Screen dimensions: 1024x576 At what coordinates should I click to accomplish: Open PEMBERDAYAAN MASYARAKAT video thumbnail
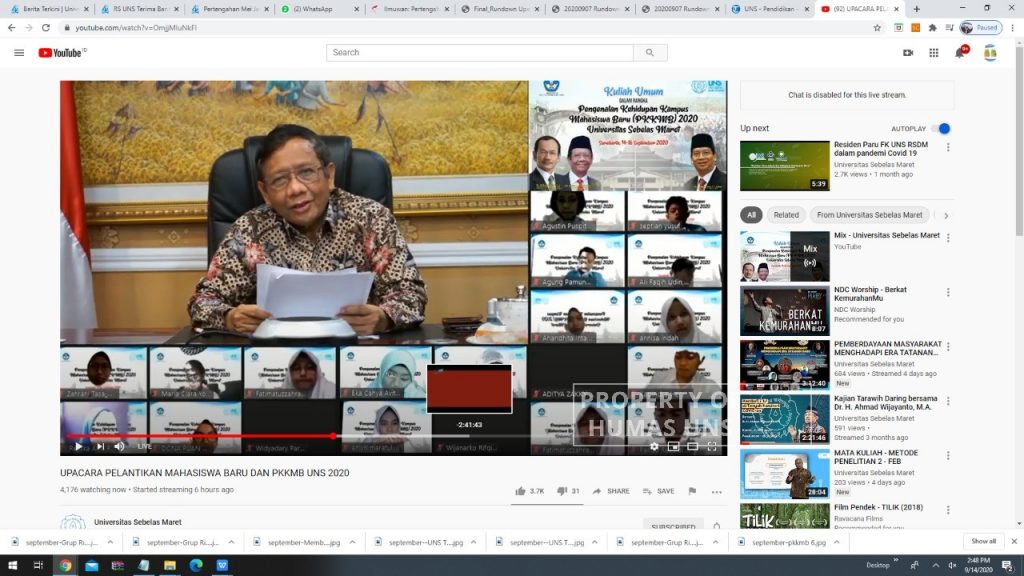(784, 364)
